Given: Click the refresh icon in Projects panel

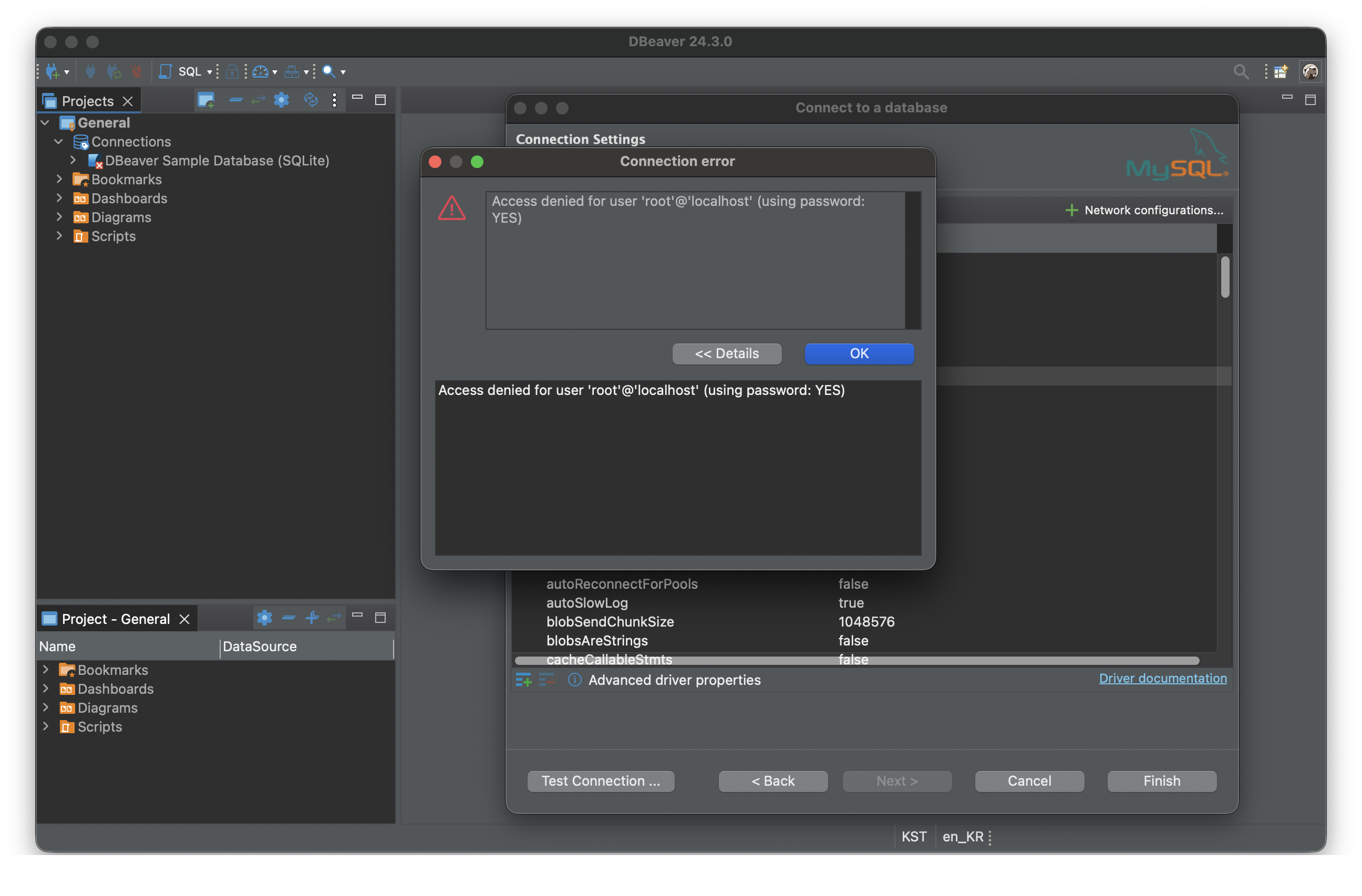Looking at the screenshot, I should click(311, 101).
